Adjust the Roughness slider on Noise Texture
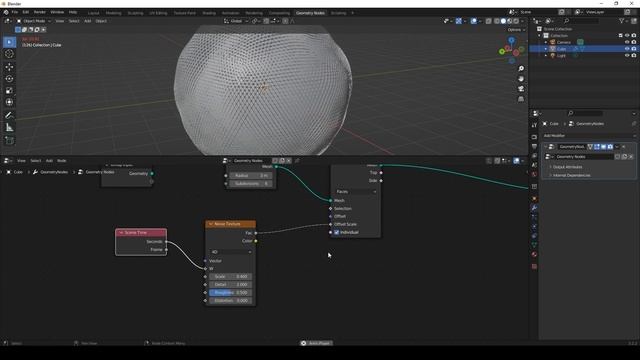 [231, 292]
